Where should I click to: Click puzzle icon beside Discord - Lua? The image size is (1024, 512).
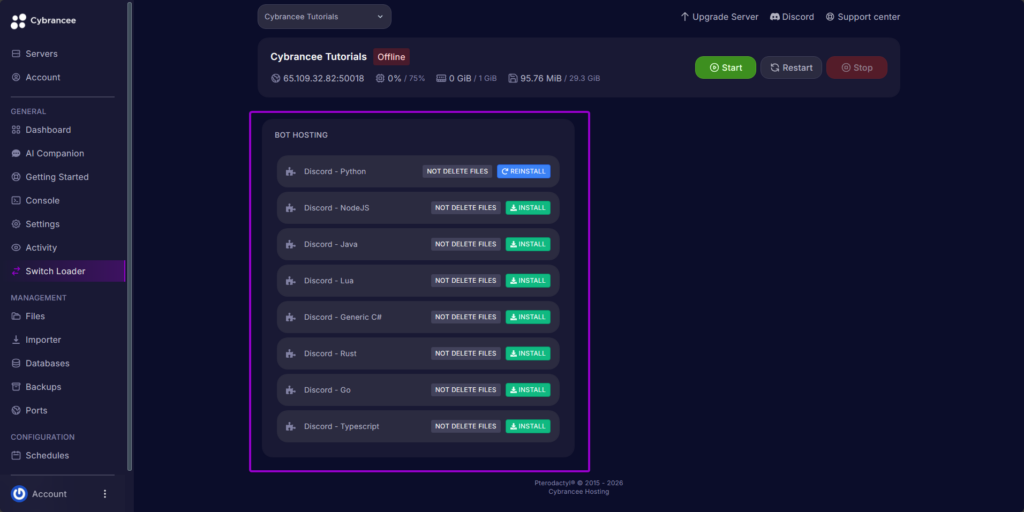(x=291, y=281)
